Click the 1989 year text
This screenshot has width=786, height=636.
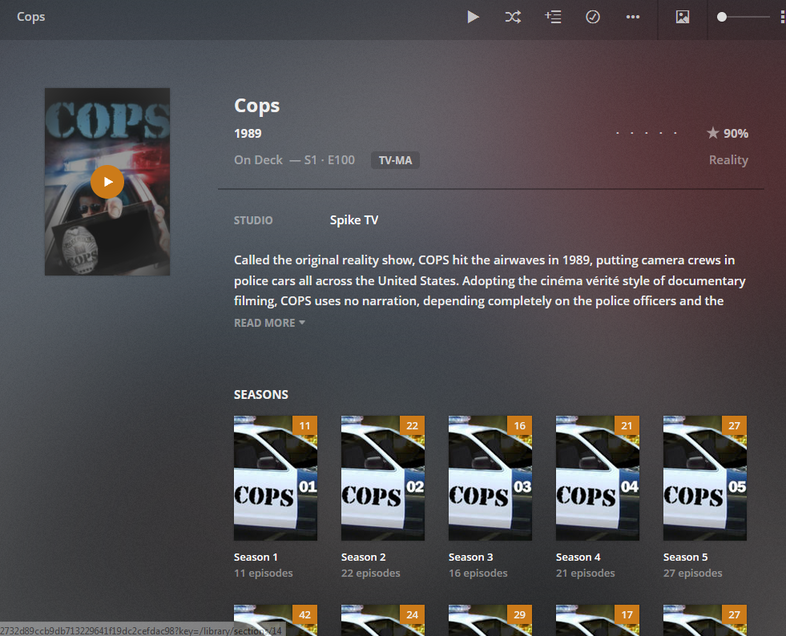248,133
